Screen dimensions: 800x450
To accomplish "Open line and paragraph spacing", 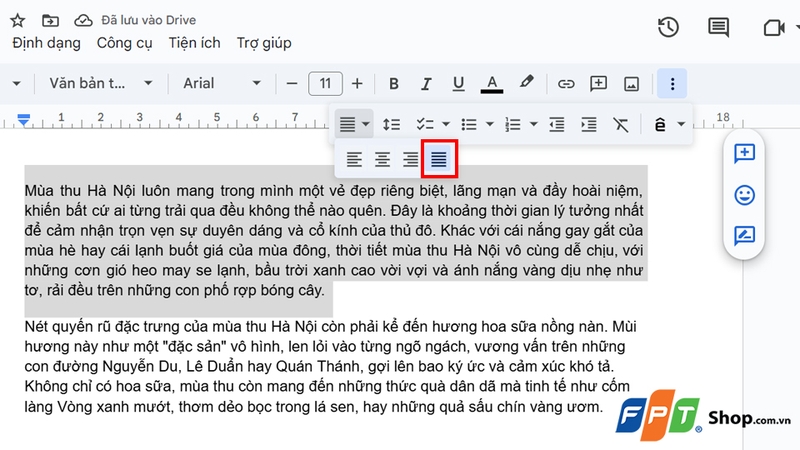I will 391,124.
